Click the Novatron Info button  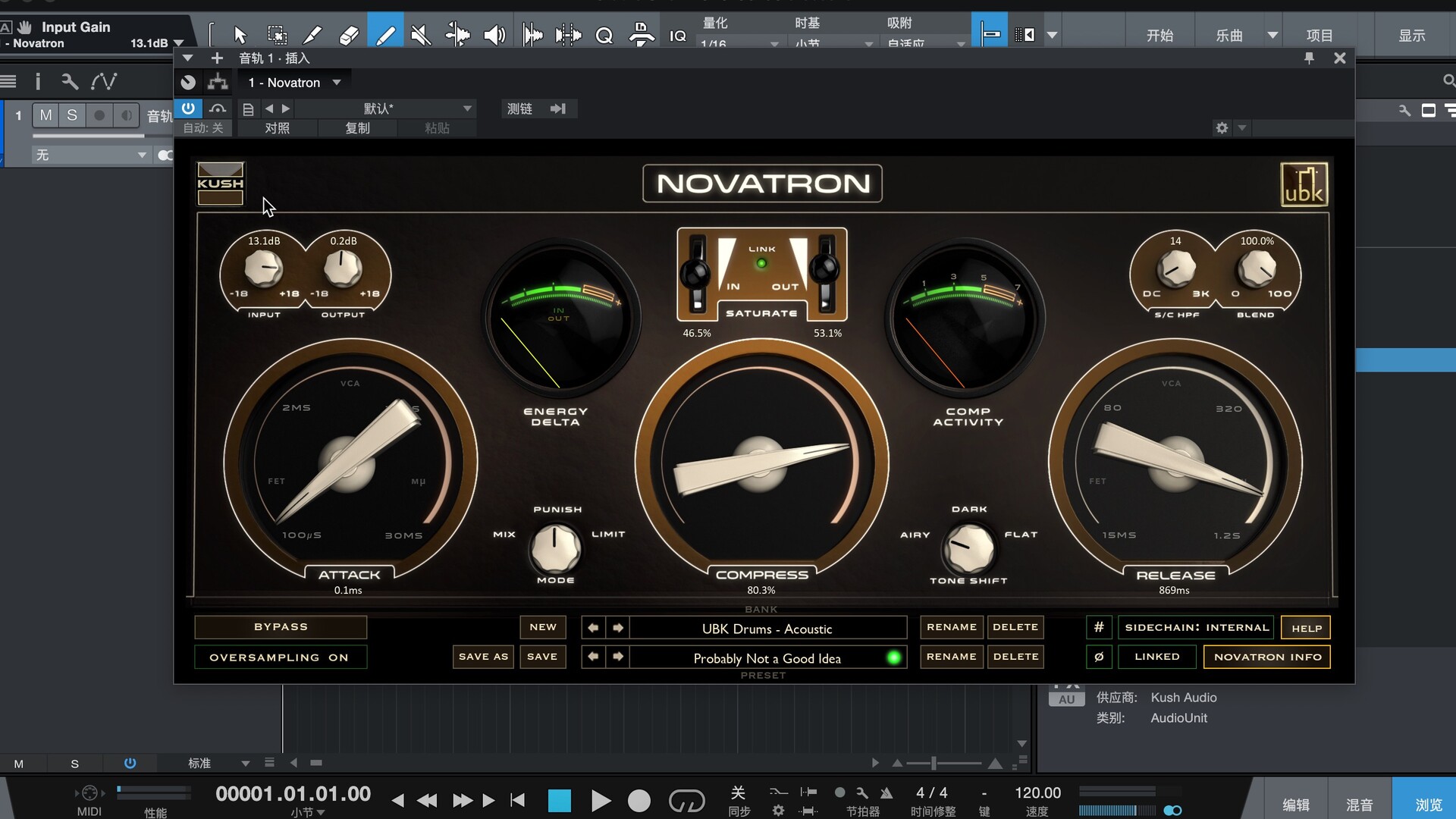click(1267, 657)
